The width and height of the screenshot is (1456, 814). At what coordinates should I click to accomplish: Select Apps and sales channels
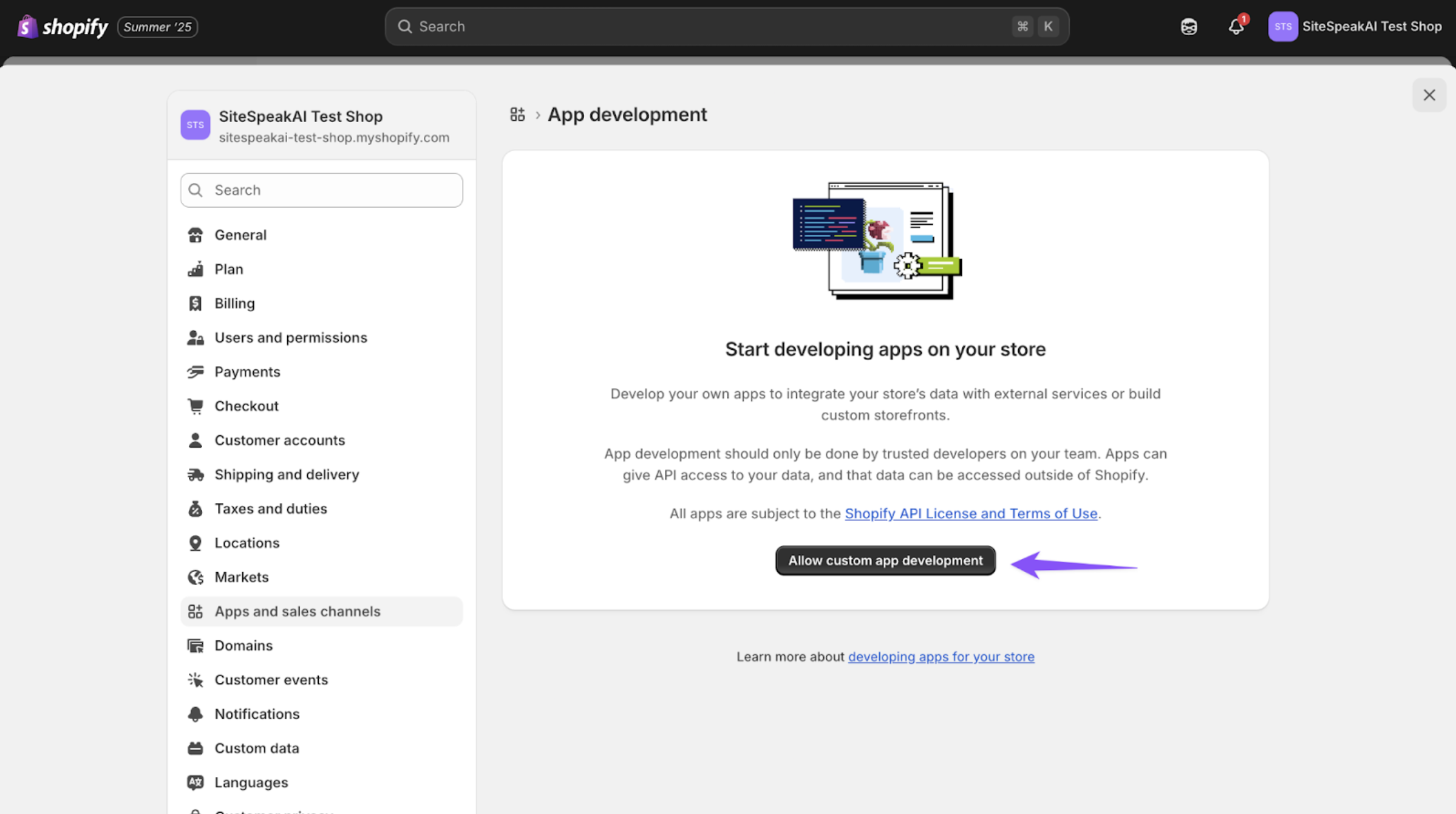pos(297,611)
